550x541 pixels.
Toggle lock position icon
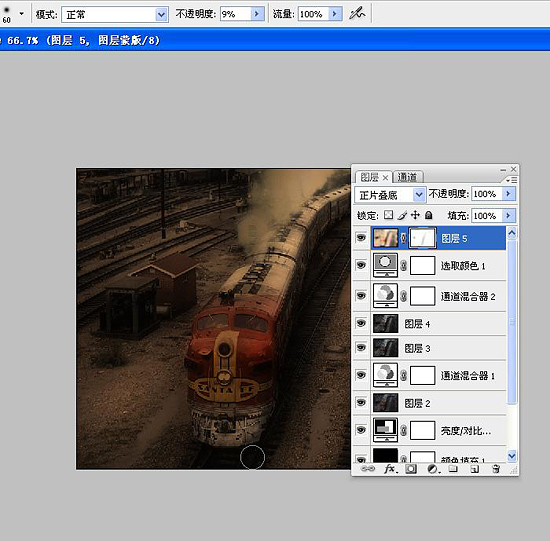coord(415,215)
